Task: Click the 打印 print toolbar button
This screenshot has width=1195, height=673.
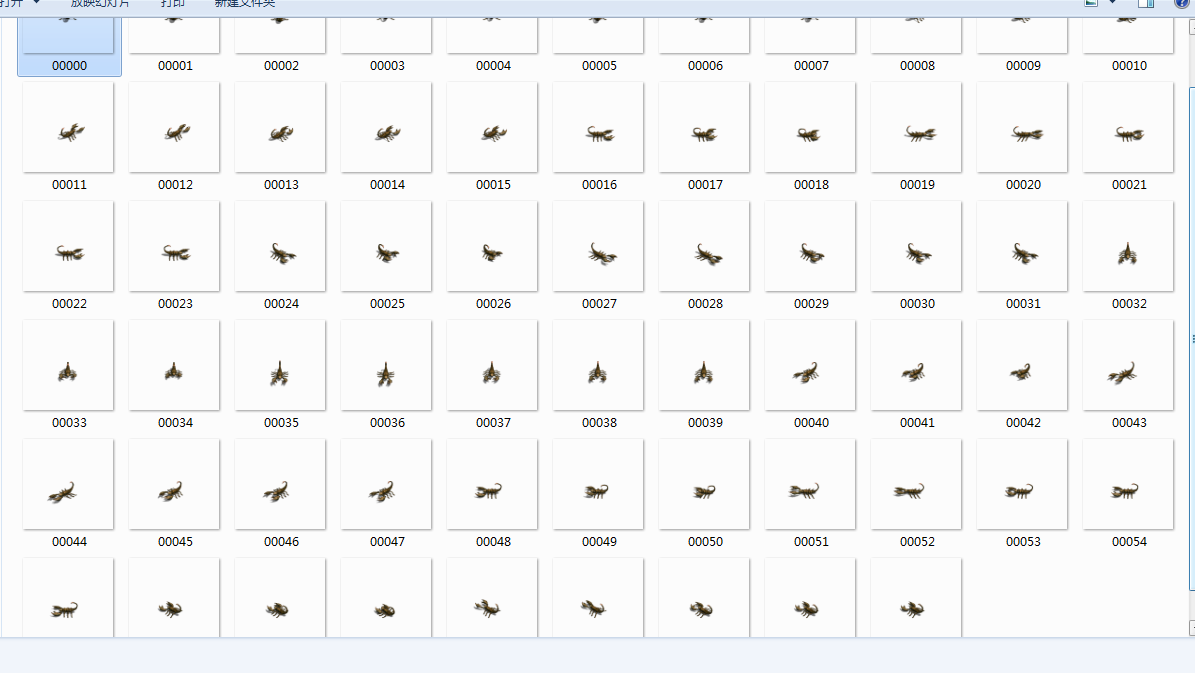Action: click(172, 4)
